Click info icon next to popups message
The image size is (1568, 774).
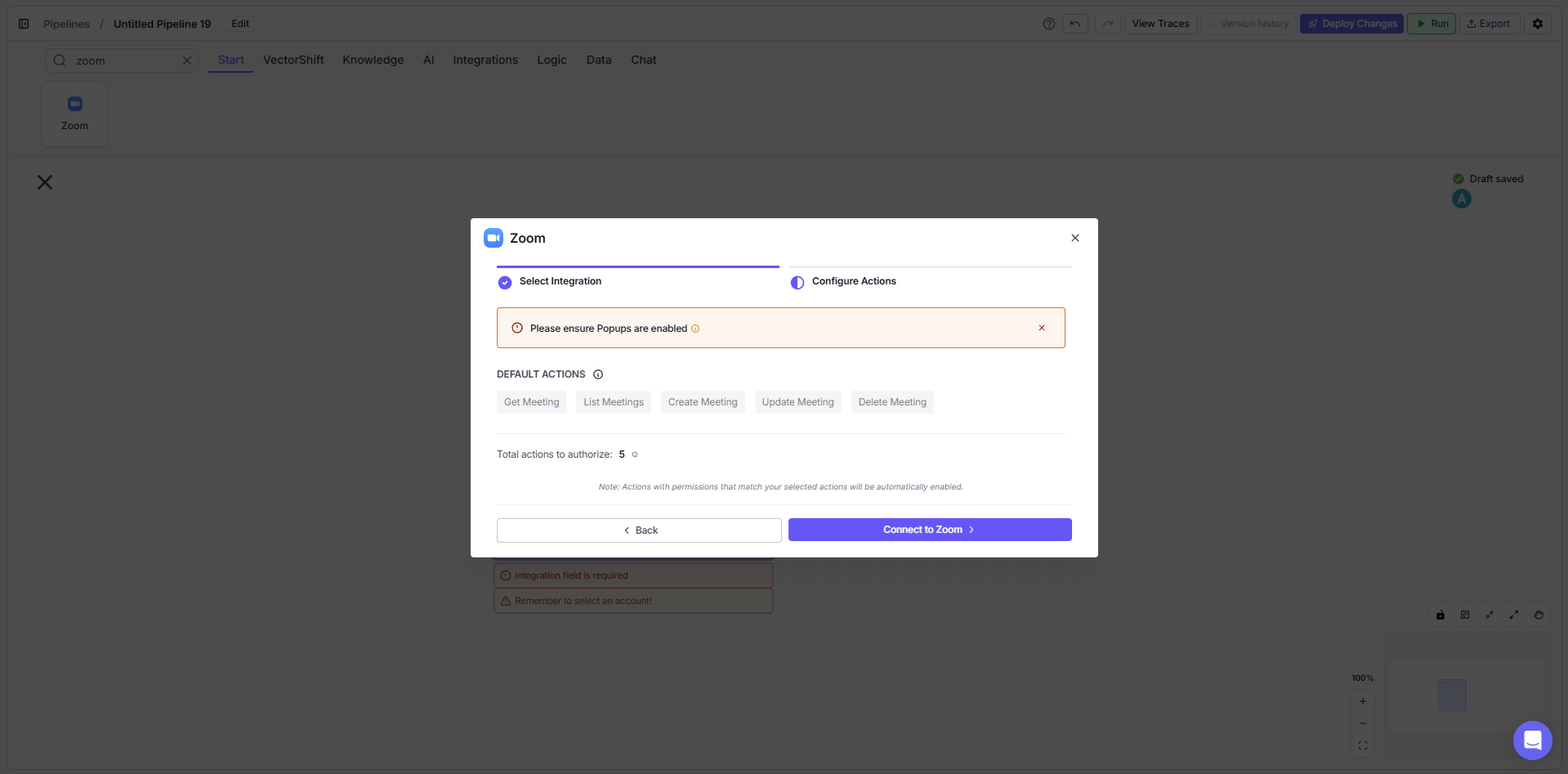(x=695, y=329)
